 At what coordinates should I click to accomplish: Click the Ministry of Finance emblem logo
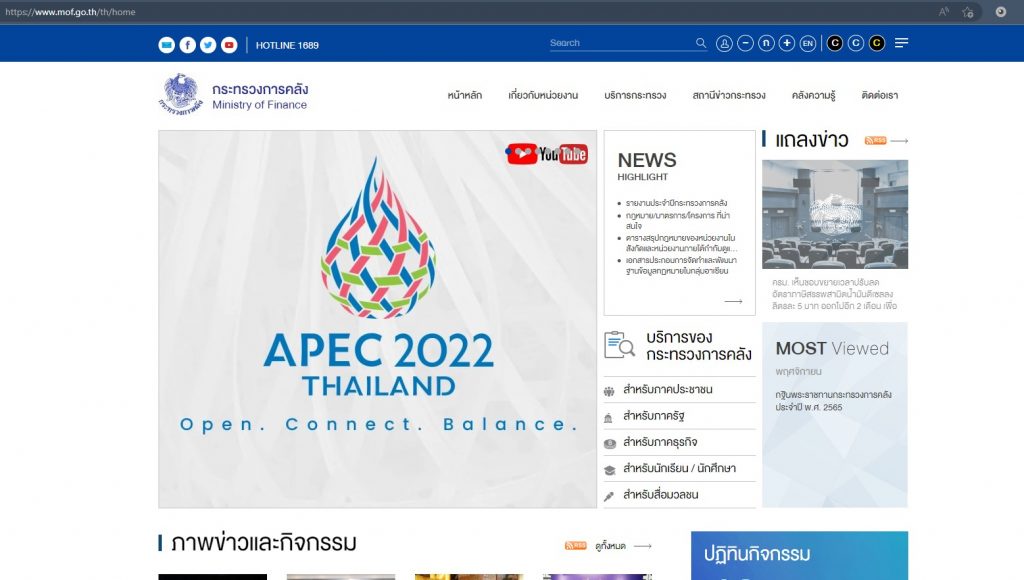180,95
